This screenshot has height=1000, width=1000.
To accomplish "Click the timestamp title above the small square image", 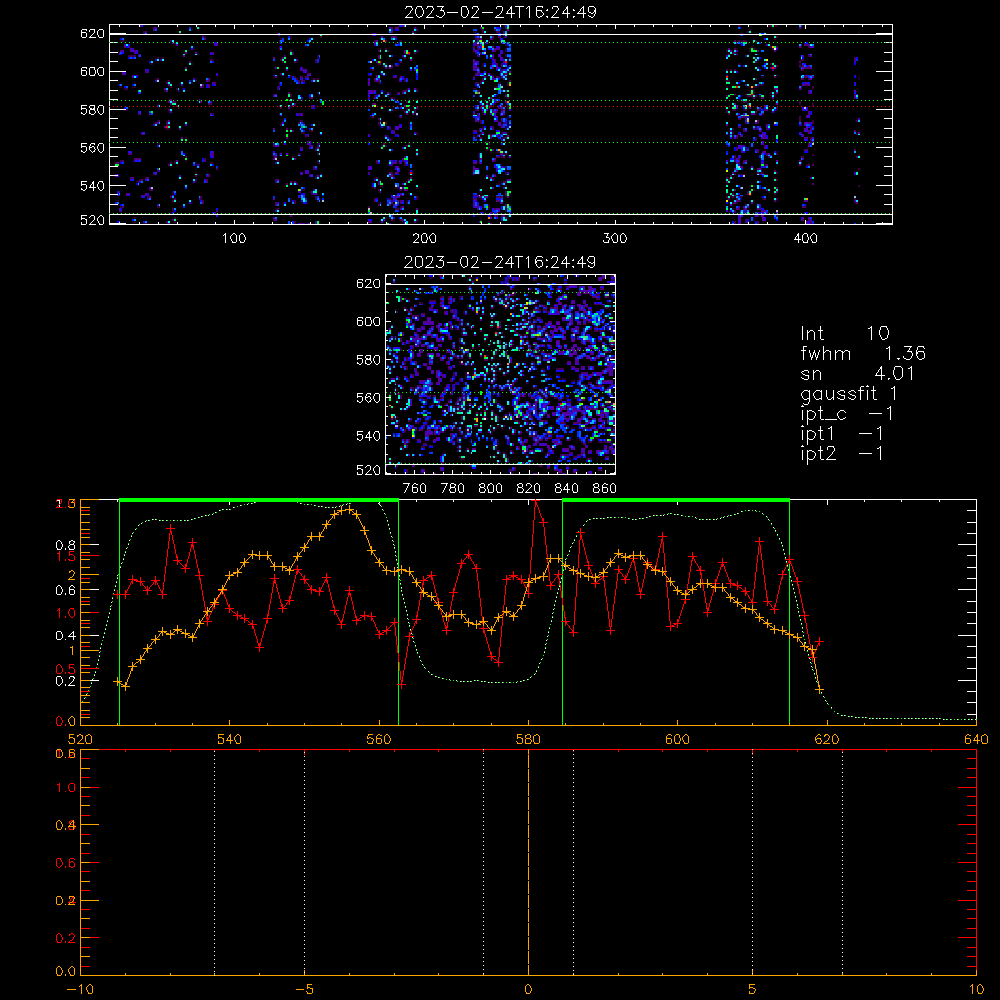I will click(x=500, y=262).
